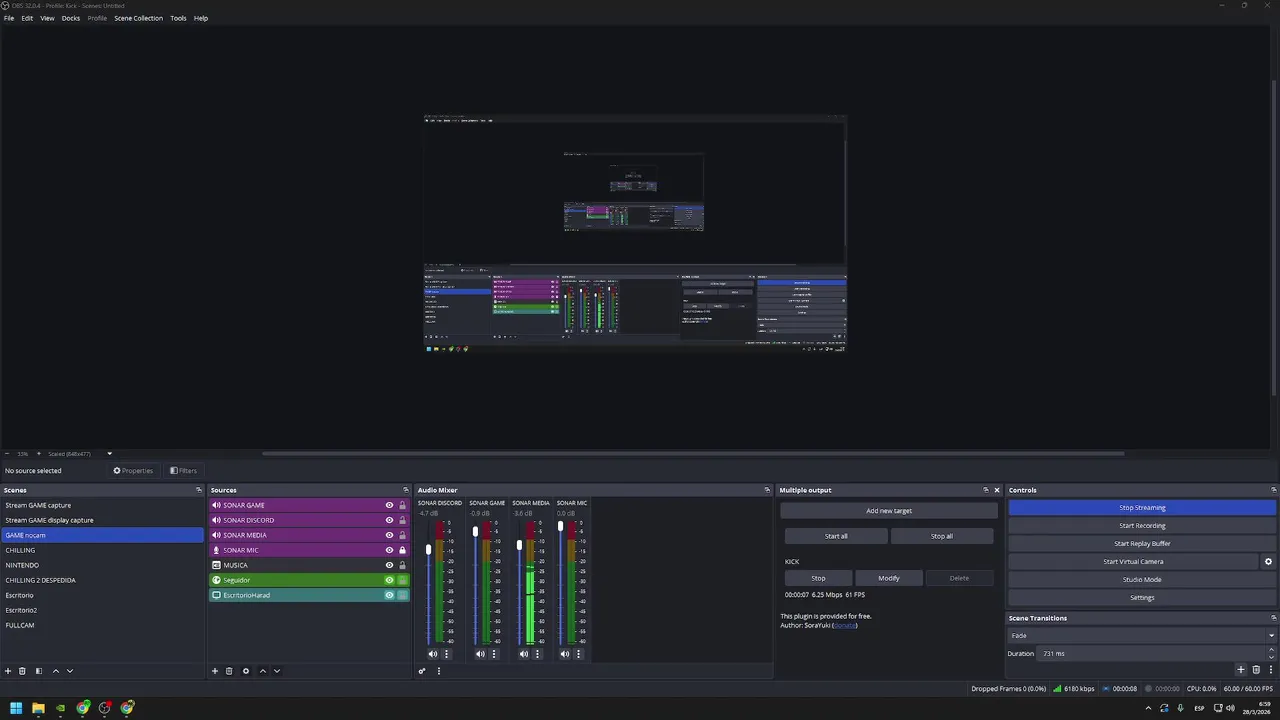Open the Fade transition dropdown
This screenshot has height=720, width=1280.
click(x=1142, y=636)
